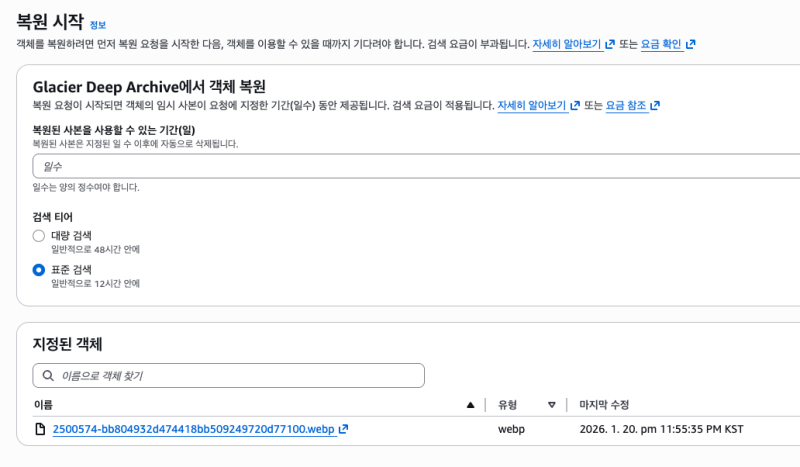Screen dimensions: 800x467
Task: Select the 표준 검색 radio option
Action: 39,270
